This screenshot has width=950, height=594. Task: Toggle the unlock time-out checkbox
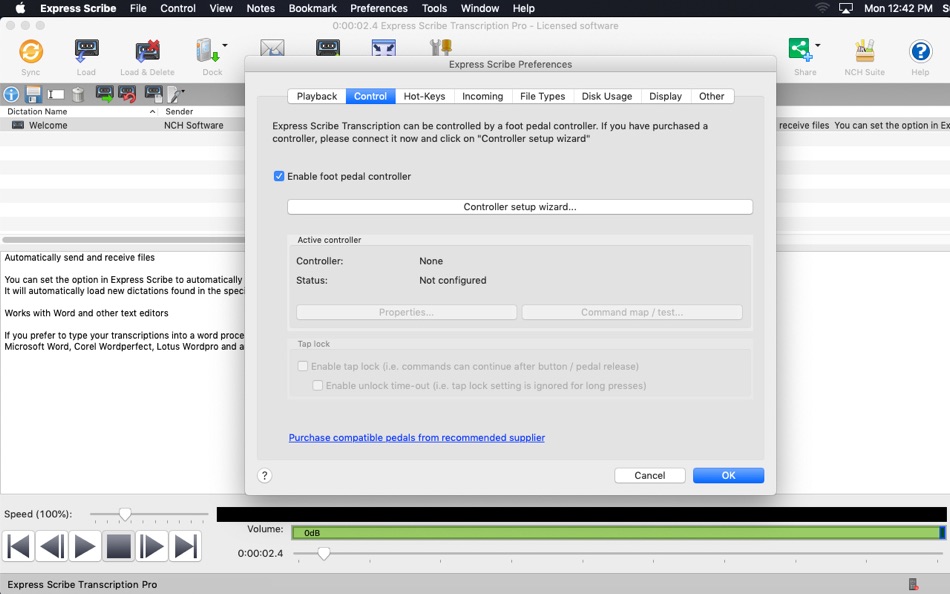pos(317,385)
